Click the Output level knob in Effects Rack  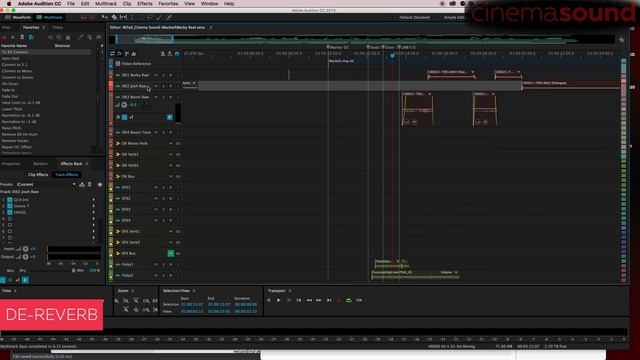(x=25, y=257)
